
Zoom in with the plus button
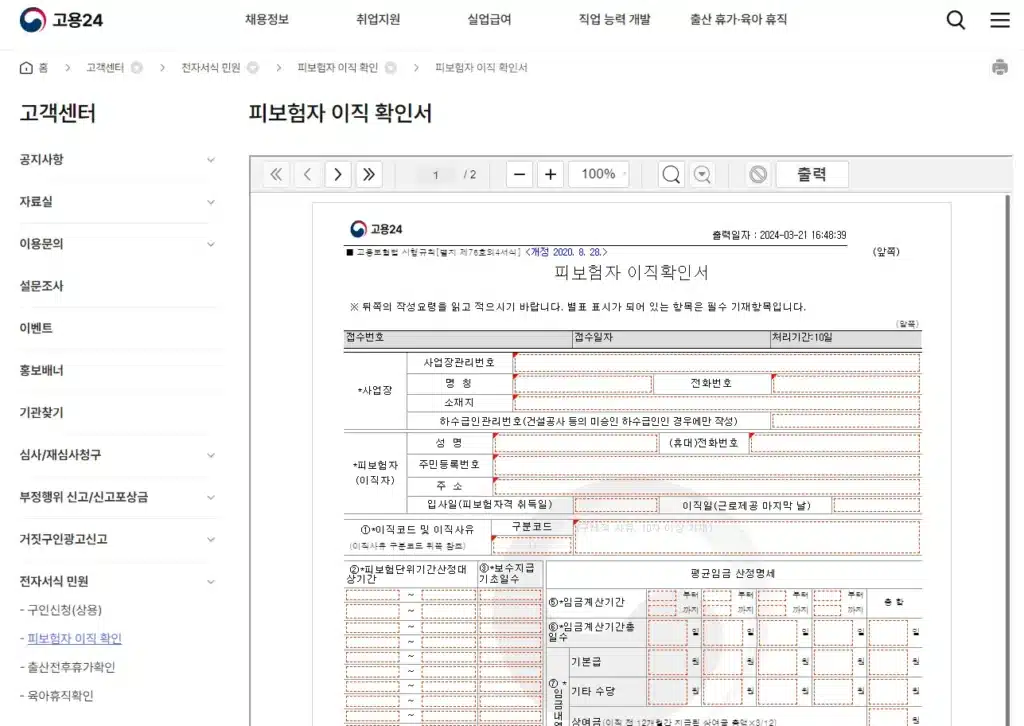(551, 174)
